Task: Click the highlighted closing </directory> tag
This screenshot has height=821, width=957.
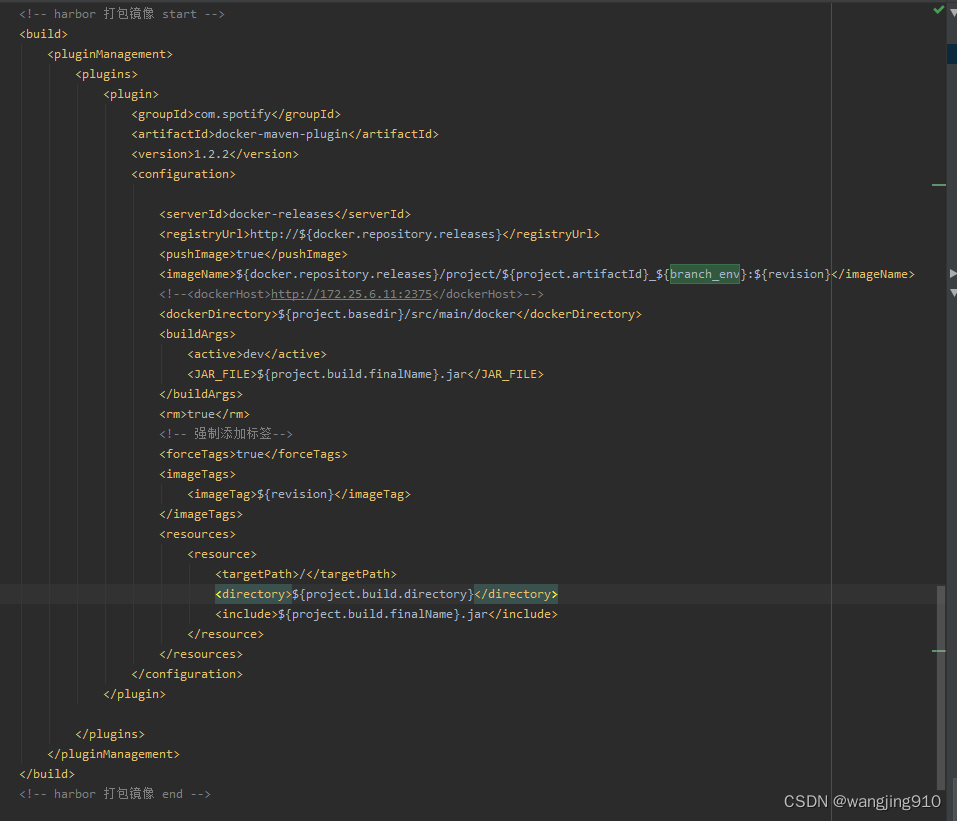Action: [x=516, y=594]
